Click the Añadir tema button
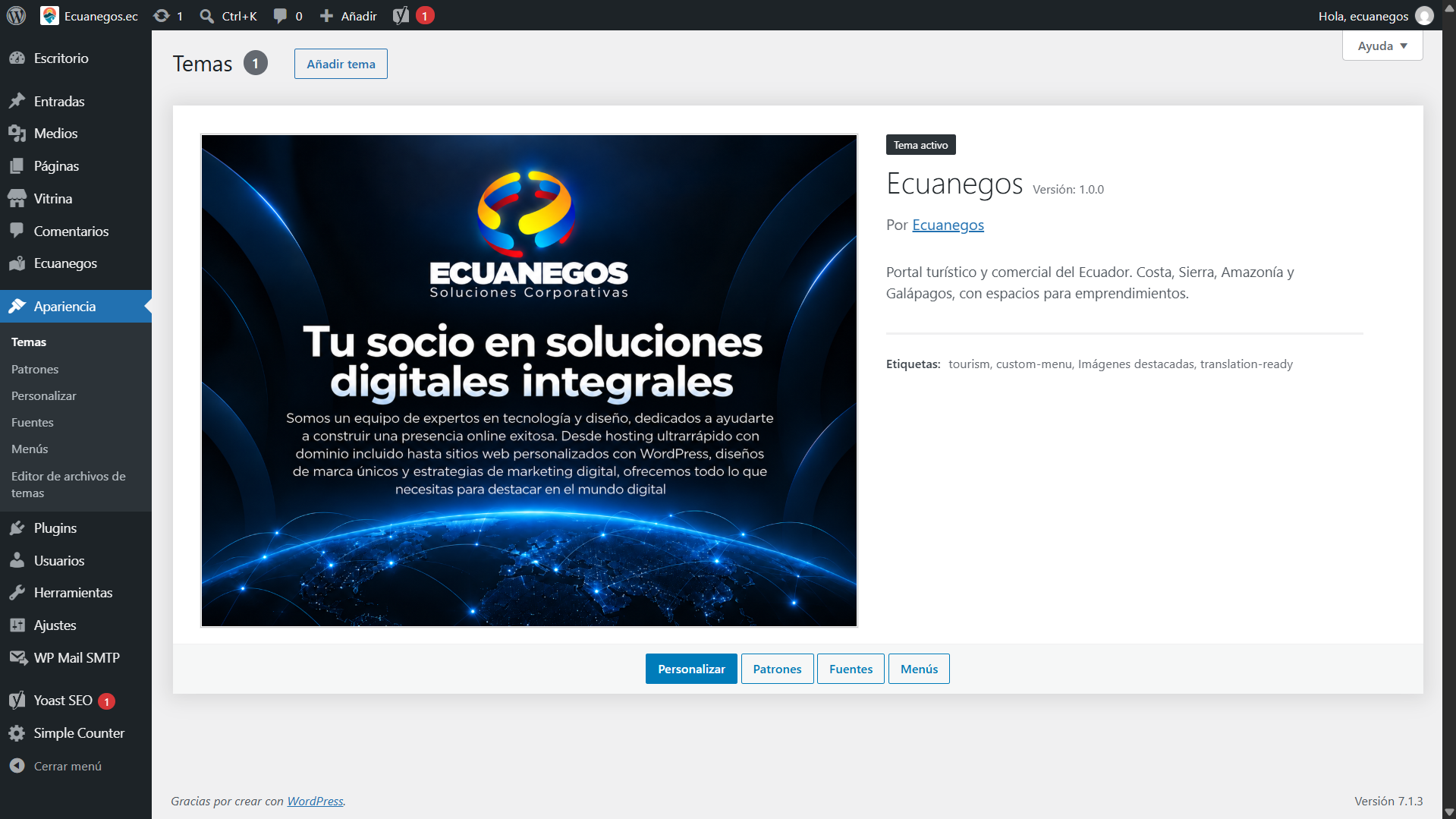This screenshot has height=819, width=1456. click(341, 64)
